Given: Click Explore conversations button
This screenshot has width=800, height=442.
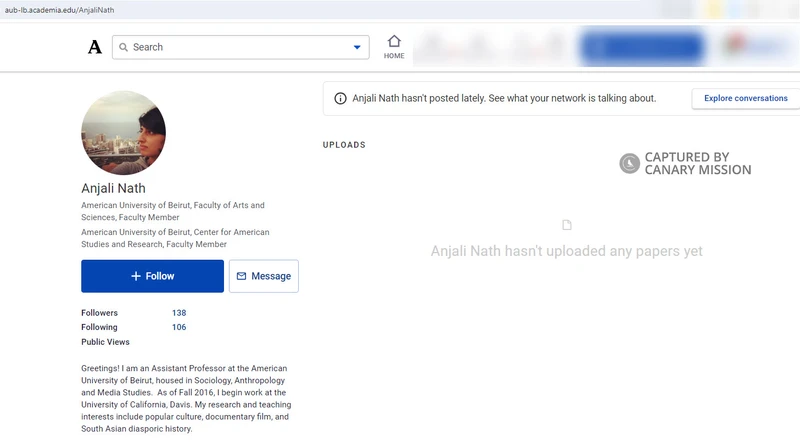Looking at the screenshot, I should 745,98.
